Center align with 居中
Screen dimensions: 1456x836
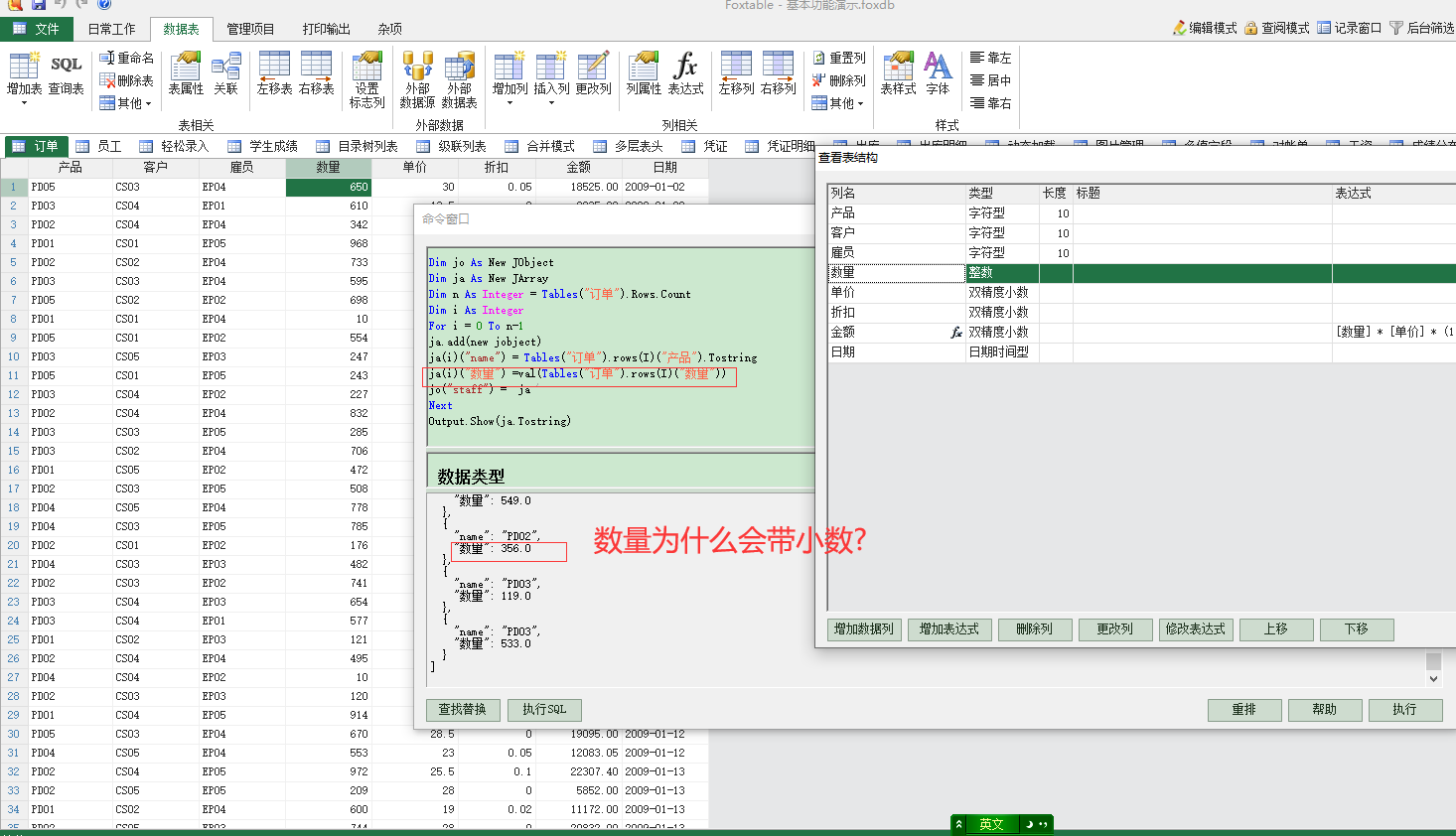[991, 80]
